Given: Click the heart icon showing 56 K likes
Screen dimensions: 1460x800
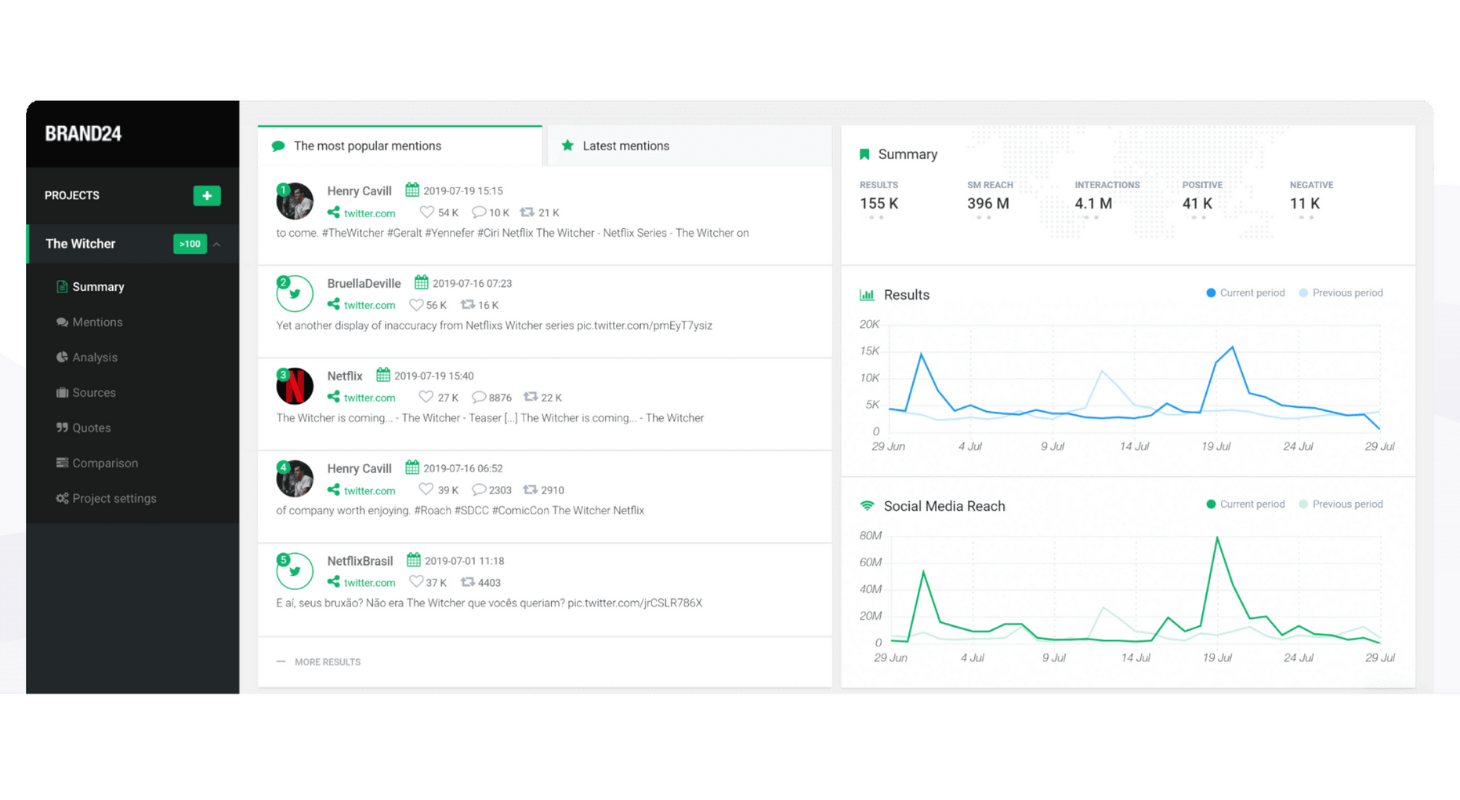Looking at the screenshot, I should click(416, 305).
